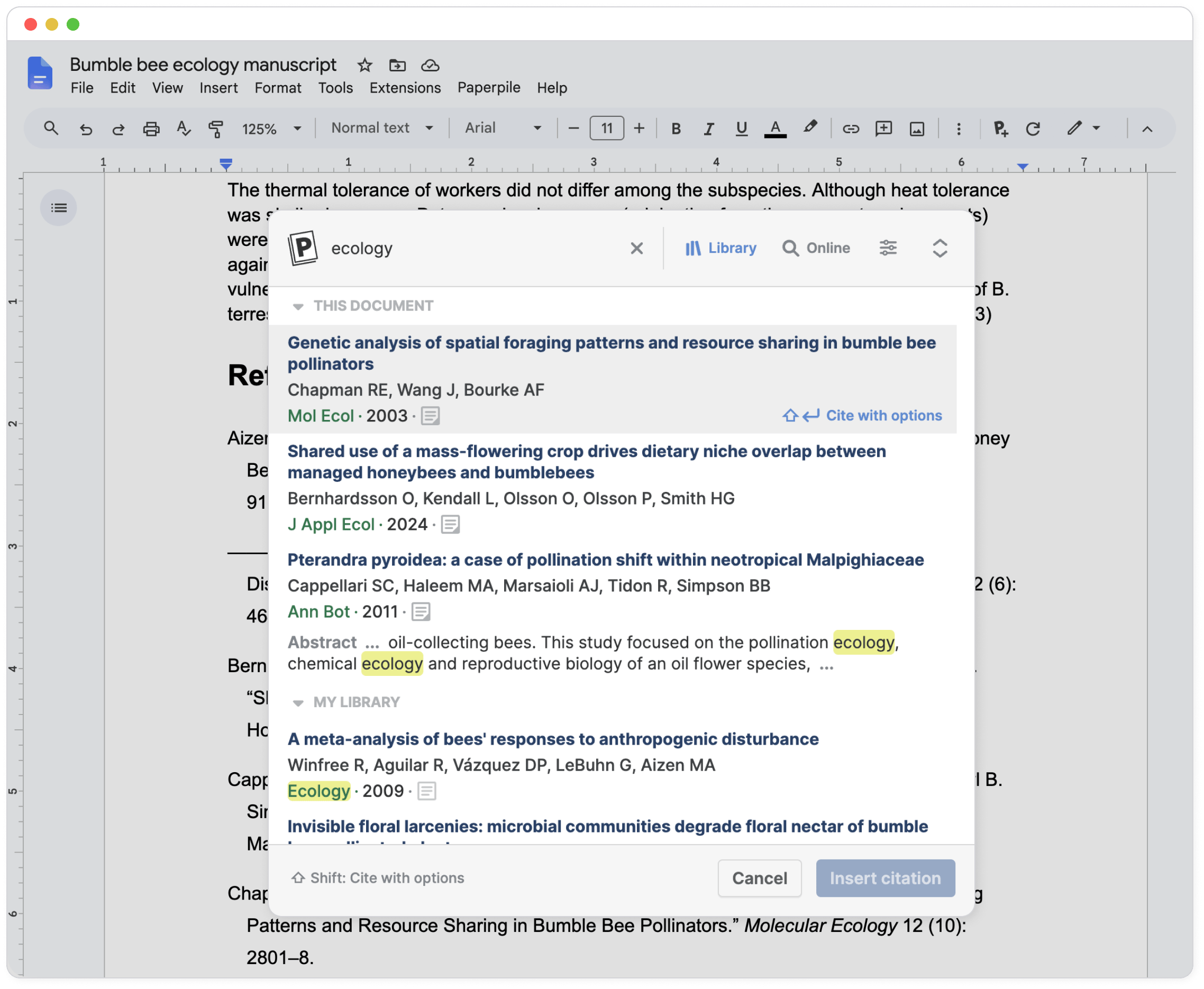This screenshot has width=1204, height=989.
Task: Click the Paperpile refresh citations icon
Action: click(x=1033, y=129)
